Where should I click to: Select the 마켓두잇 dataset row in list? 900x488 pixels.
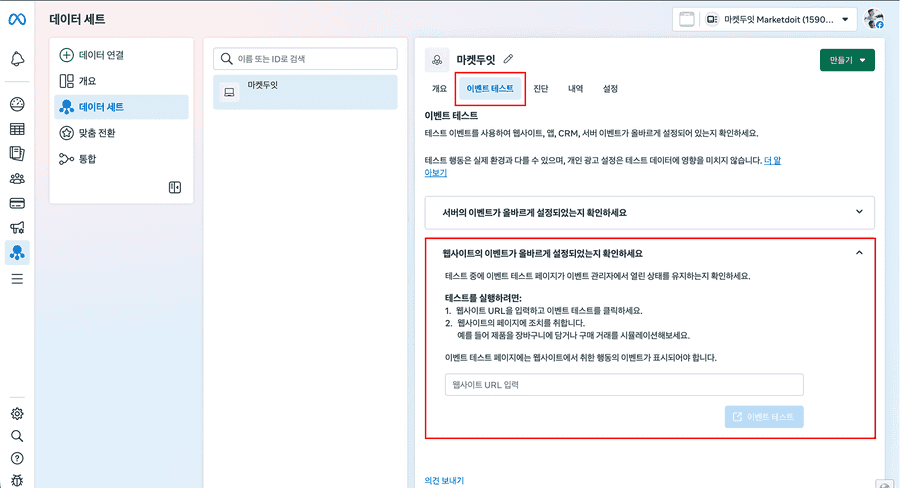[305, 92]
